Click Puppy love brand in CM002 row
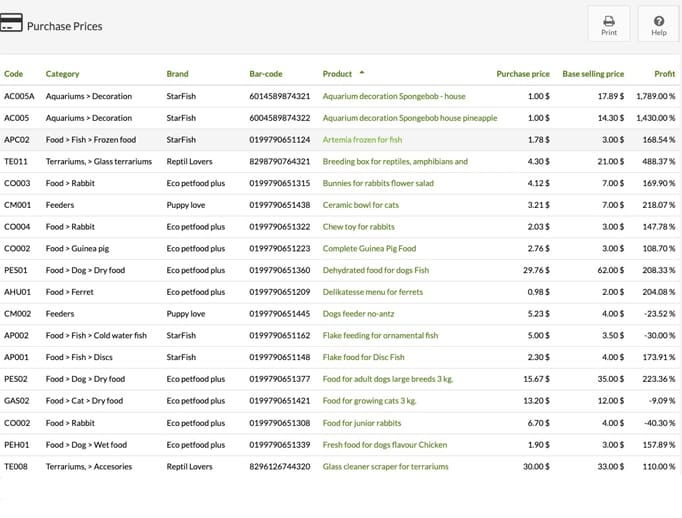This screenshot has height=518, width=682. coord(186,314)
